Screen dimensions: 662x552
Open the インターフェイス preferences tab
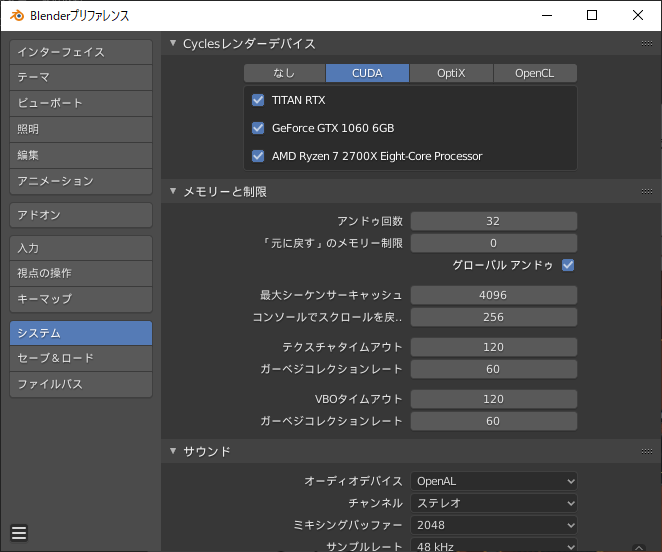pos(81,52)
